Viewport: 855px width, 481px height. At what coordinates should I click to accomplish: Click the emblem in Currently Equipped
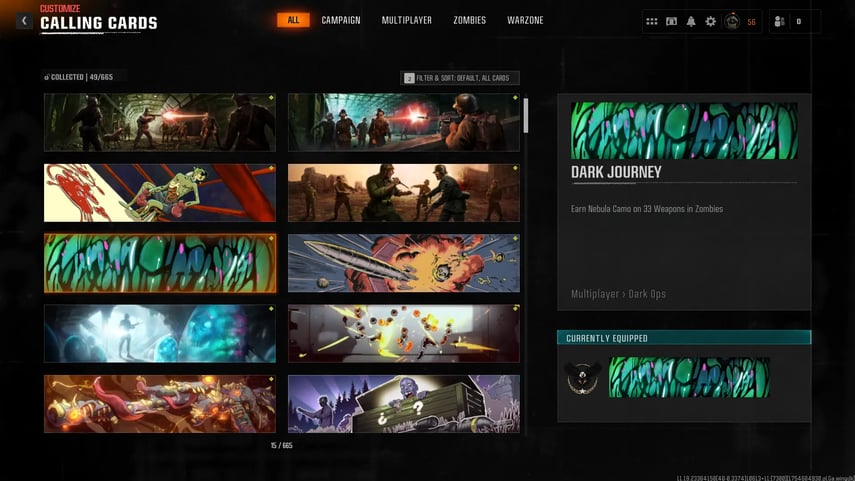click(582, 378)
